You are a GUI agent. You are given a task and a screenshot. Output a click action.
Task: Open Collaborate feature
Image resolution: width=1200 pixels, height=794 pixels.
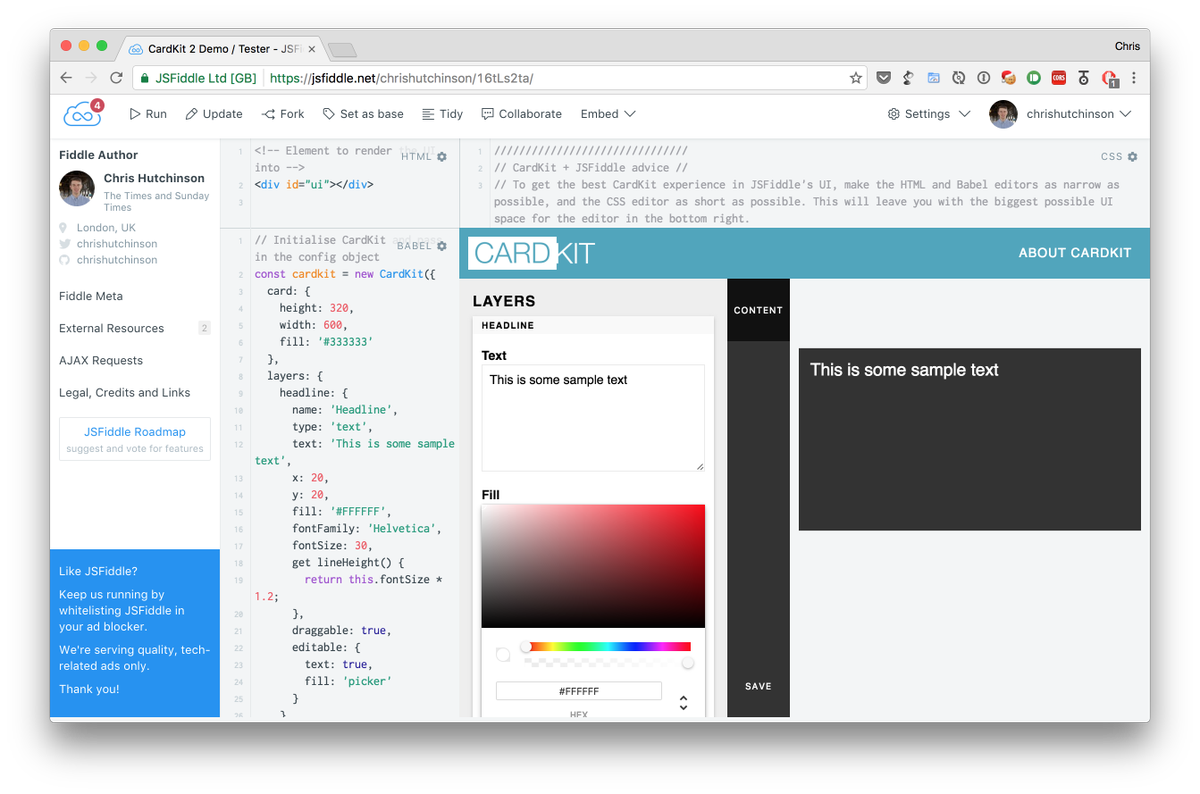coord(522,114)
